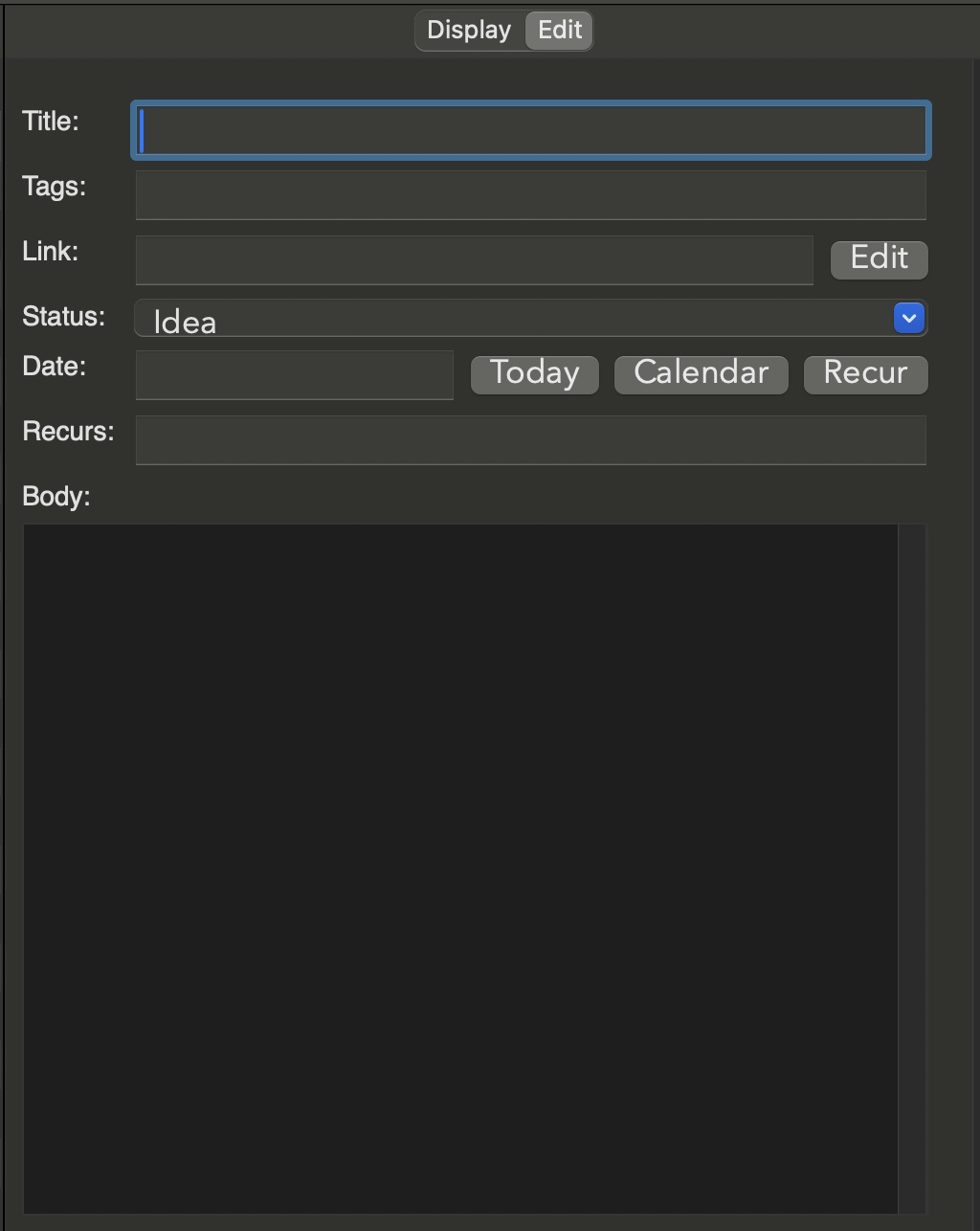Click the blue chevron icon on Status
Screen dimensions: 980x1231
coord(907,318)
